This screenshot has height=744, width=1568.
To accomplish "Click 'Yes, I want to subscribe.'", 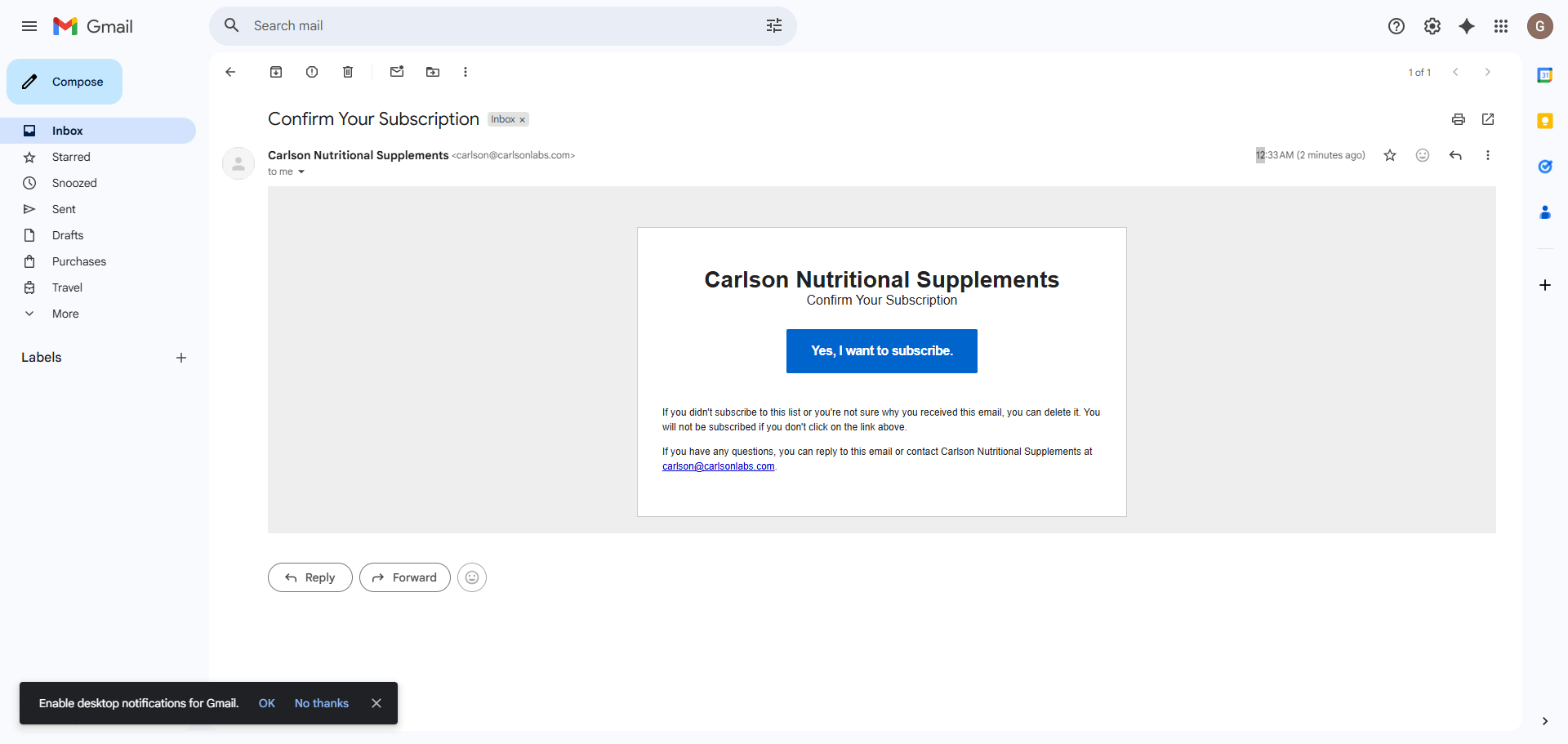I will tap(882, 351).
